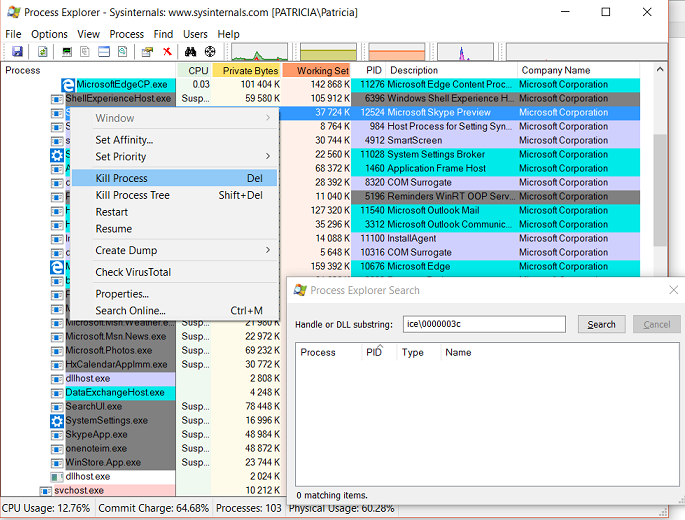
Task: Click the HxCalendarAppImm.exe process icon
Action: 57,365
